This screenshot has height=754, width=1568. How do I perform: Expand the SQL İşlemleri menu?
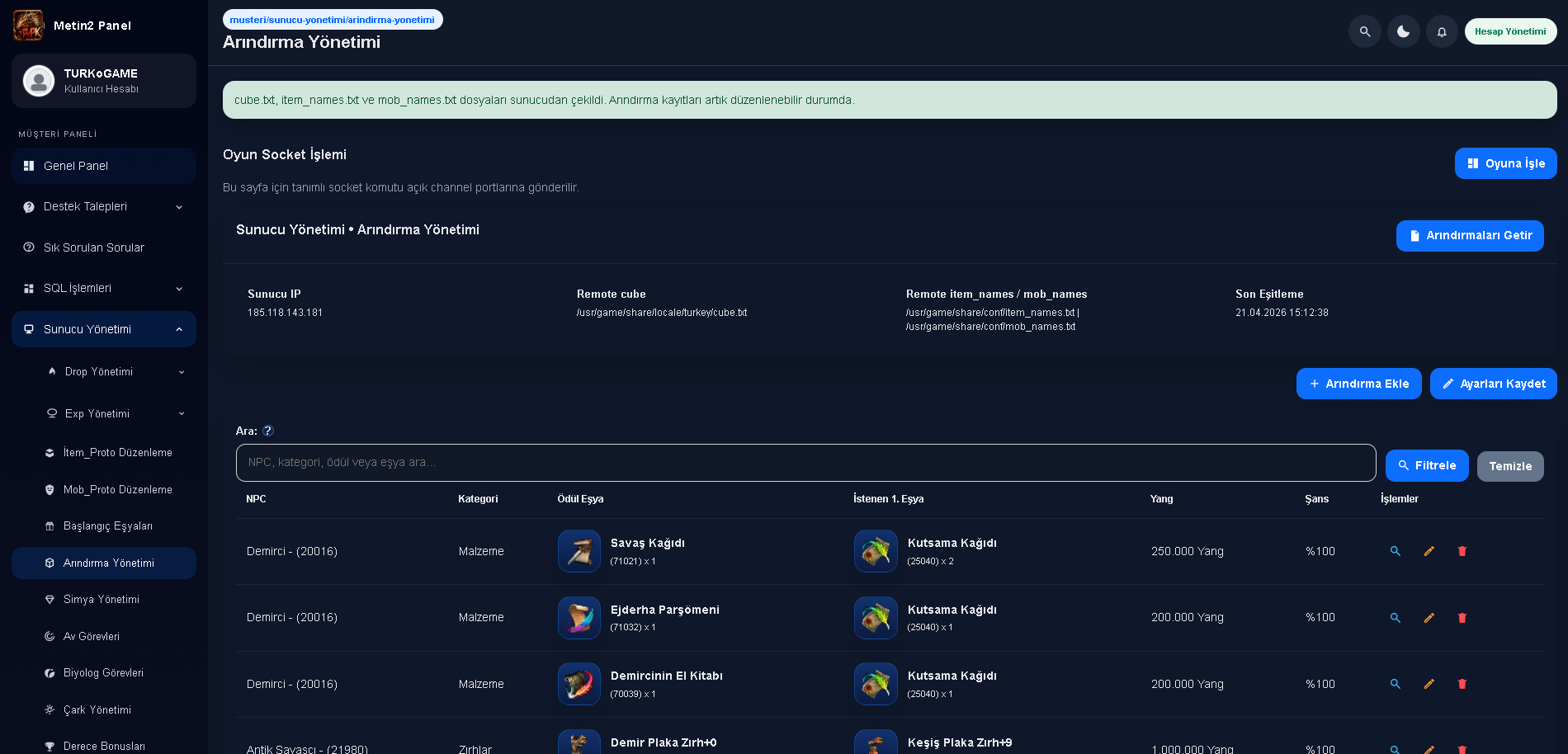tap(104, 288)
